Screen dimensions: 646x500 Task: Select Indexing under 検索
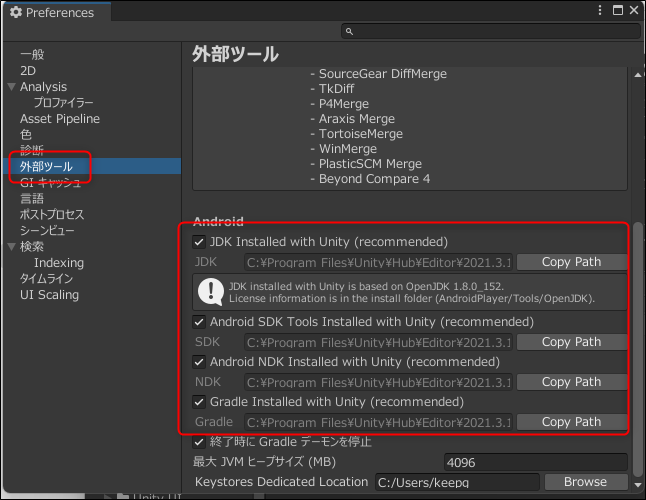[x=59, y=263]
